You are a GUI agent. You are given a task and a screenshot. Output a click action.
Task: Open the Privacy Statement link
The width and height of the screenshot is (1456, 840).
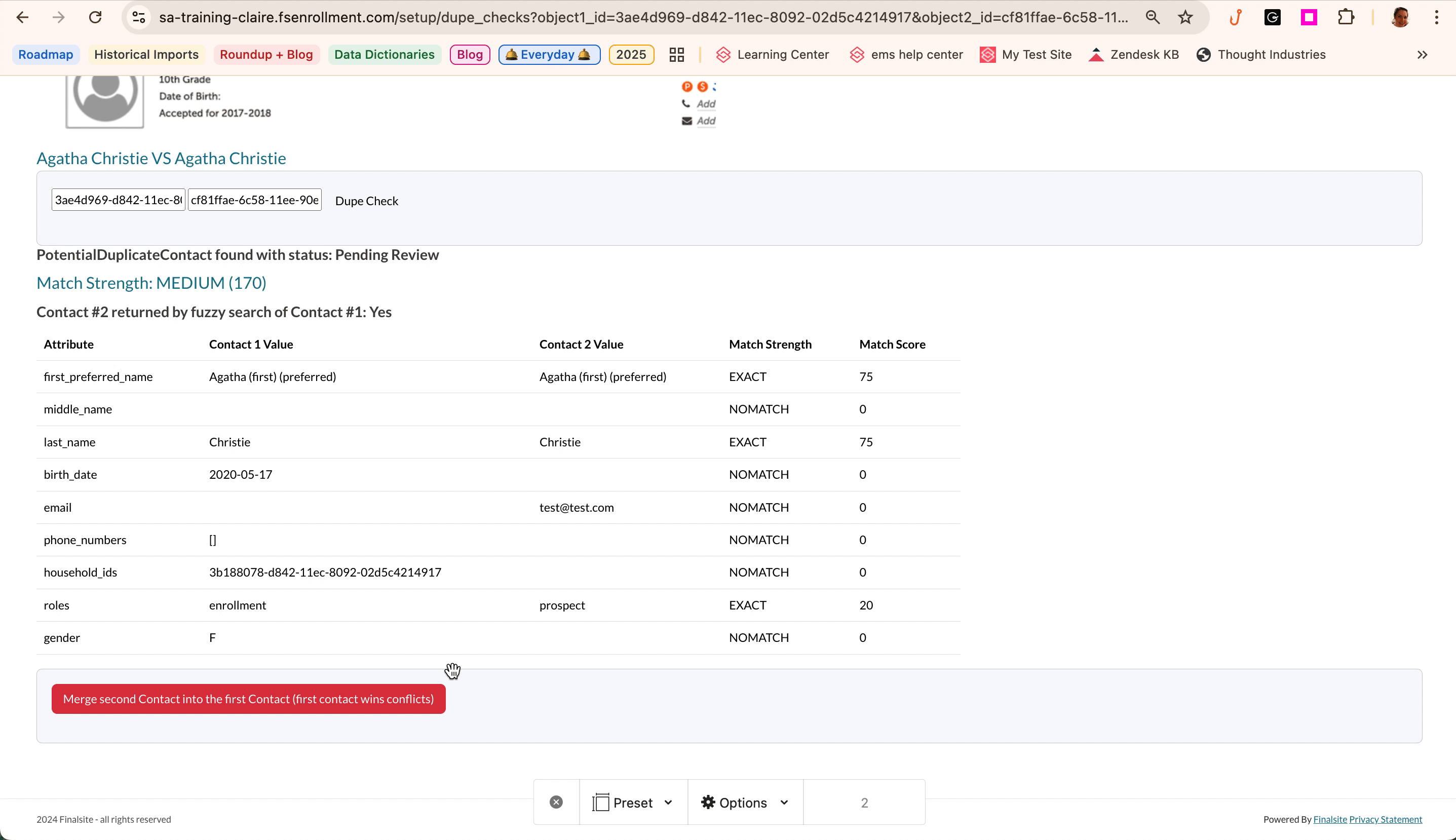(x=1385, y=819)
